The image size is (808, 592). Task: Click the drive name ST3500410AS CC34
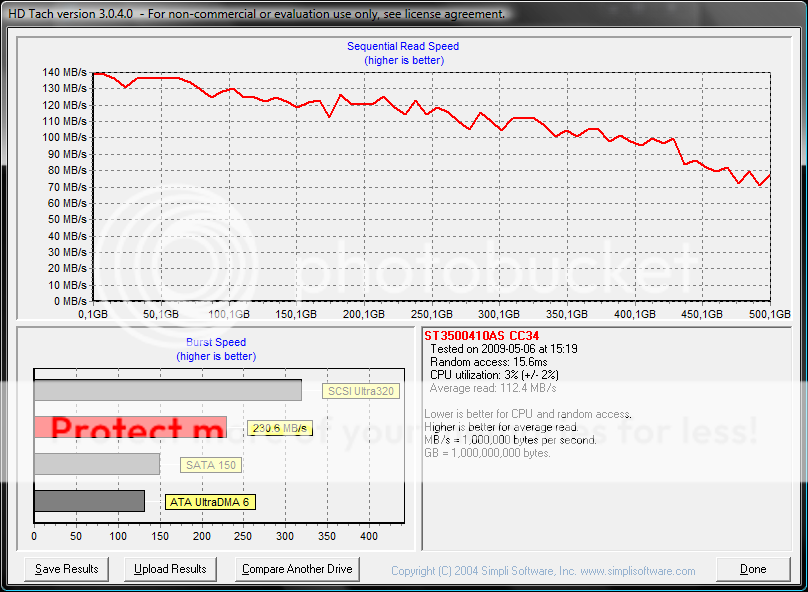tap(481, 336)
